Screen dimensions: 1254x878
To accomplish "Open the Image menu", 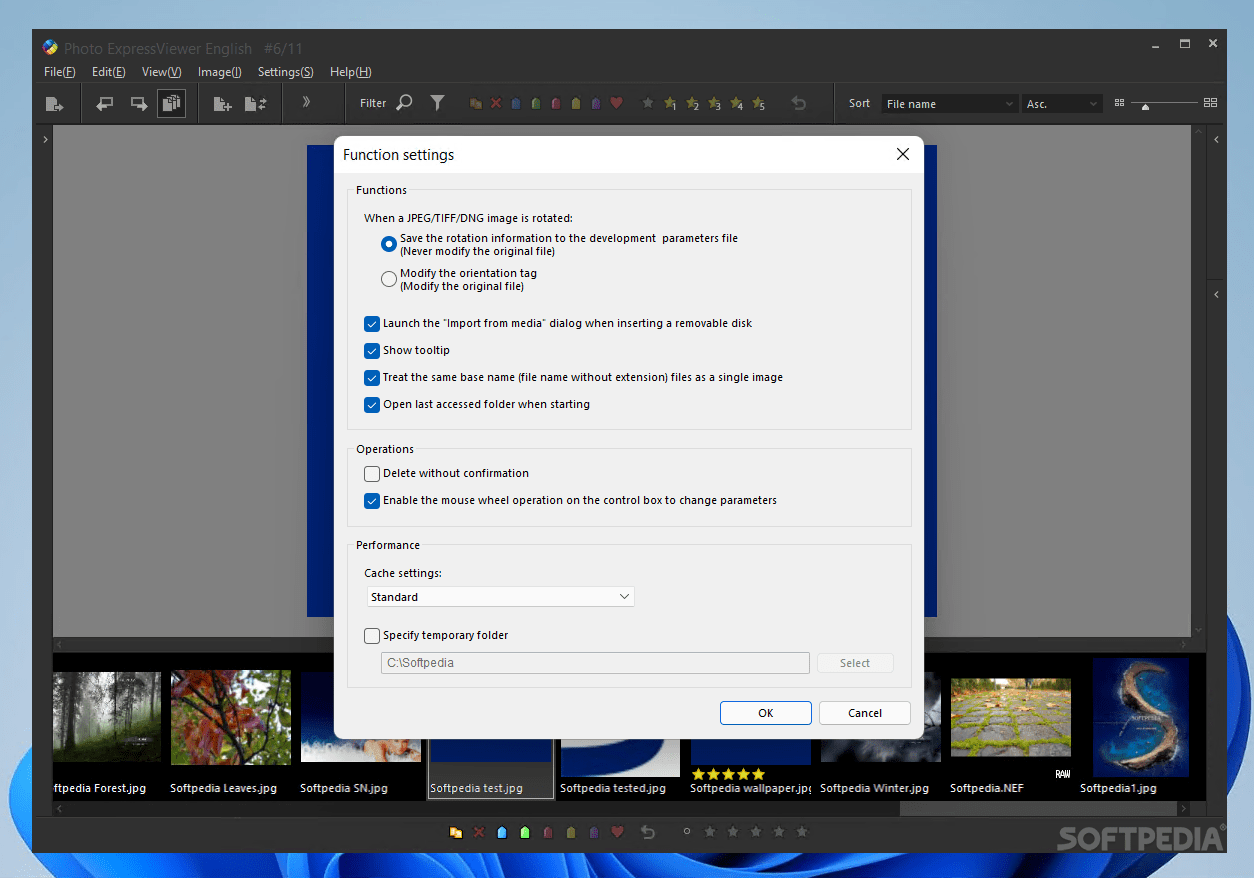I will 219,72.
